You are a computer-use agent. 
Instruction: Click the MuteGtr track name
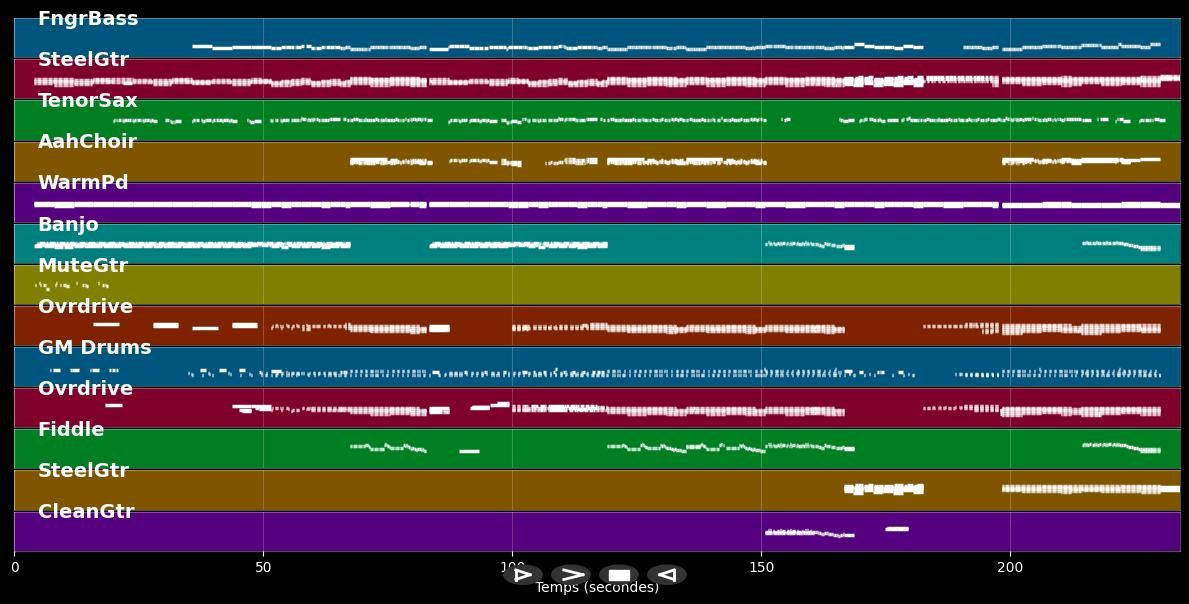[x=83, y=266]
